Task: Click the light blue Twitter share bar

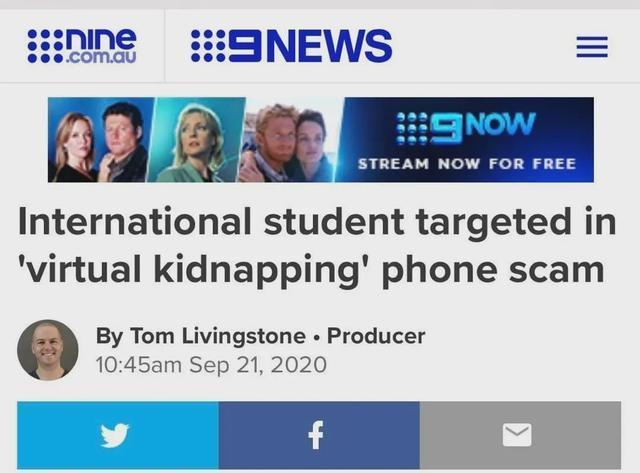Action: [x=118, y=435]
